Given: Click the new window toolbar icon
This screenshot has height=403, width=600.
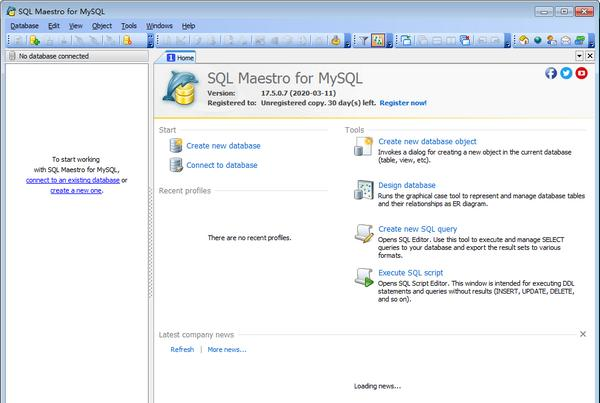Looking at the screenshot, I should [x=407, y=40].
